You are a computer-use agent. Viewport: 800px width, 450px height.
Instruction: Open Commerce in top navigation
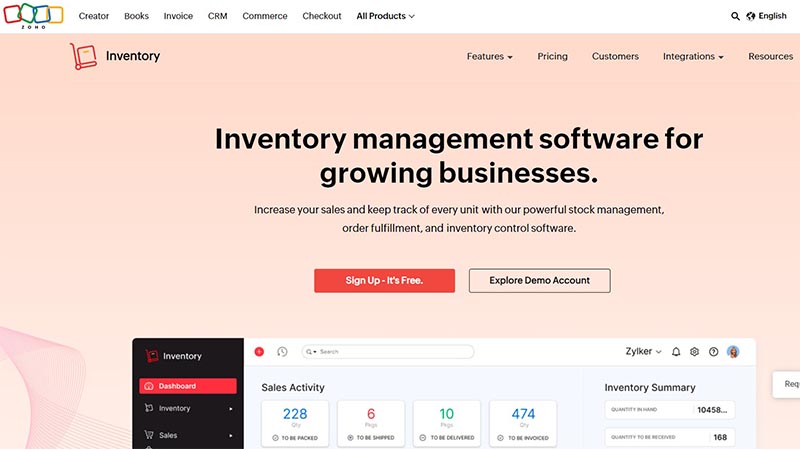265,16
